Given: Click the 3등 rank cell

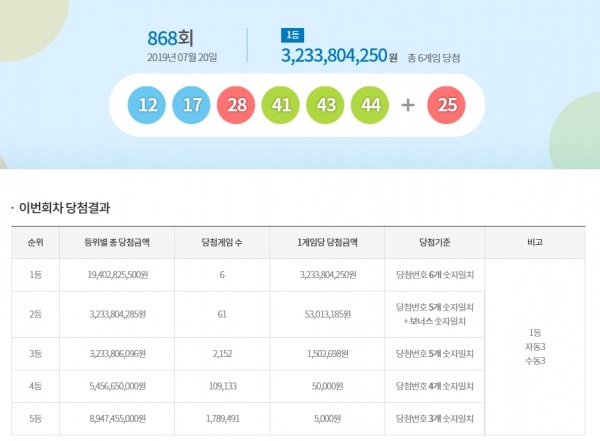Looking at the screenshot, I should tap(36, 354).
